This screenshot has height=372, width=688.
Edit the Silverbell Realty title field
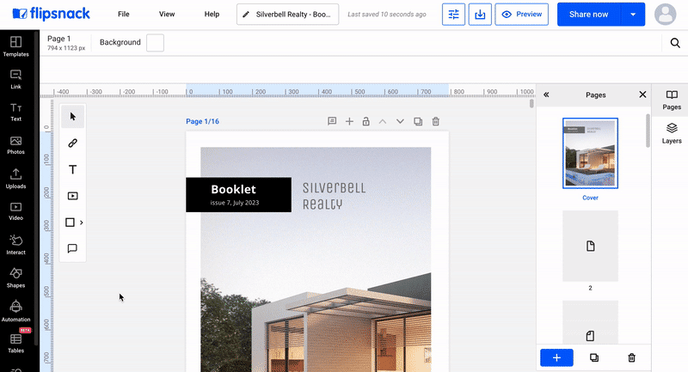click(287, 14)
